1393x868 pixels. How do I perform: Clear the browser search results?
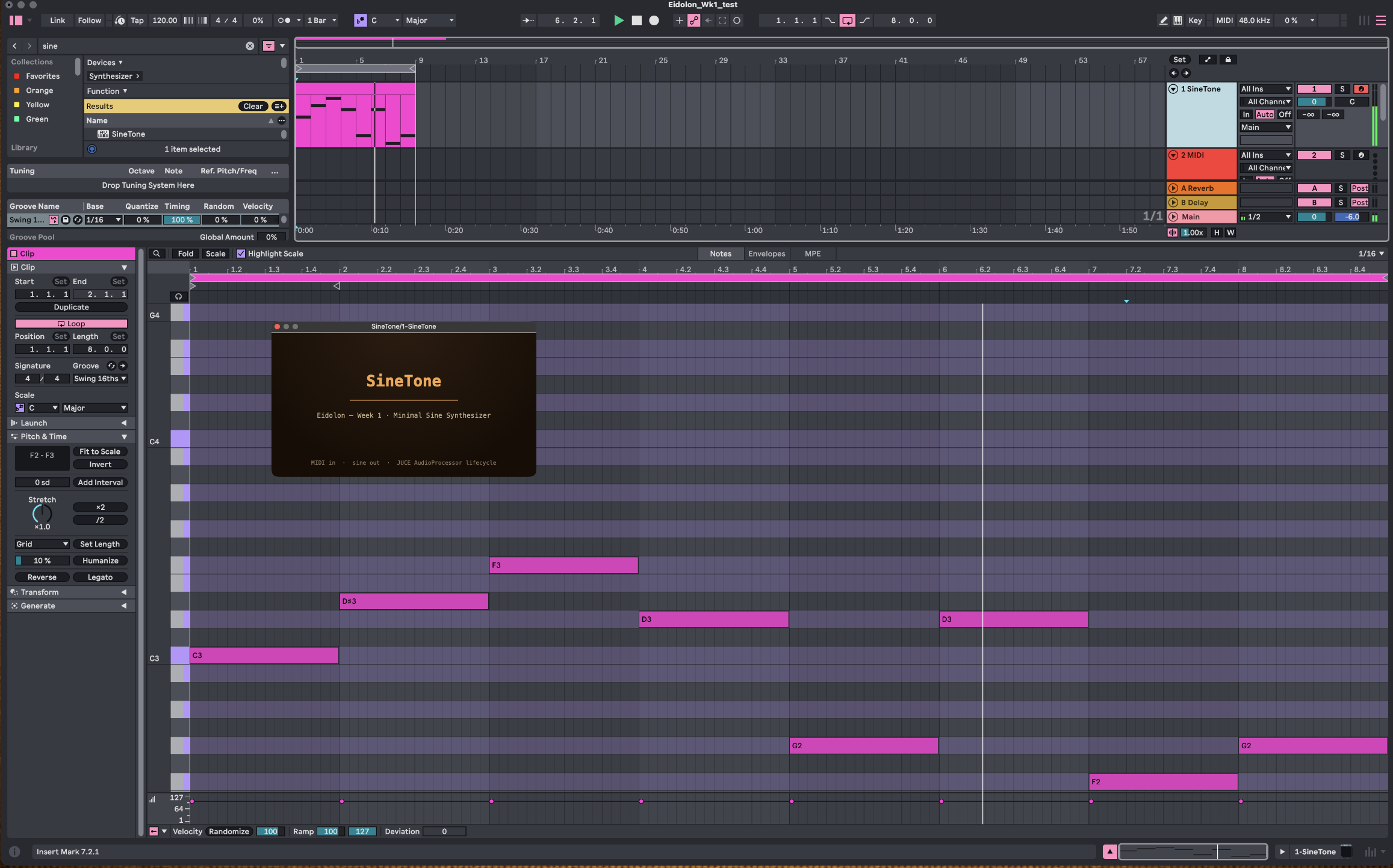click(253, 106)
